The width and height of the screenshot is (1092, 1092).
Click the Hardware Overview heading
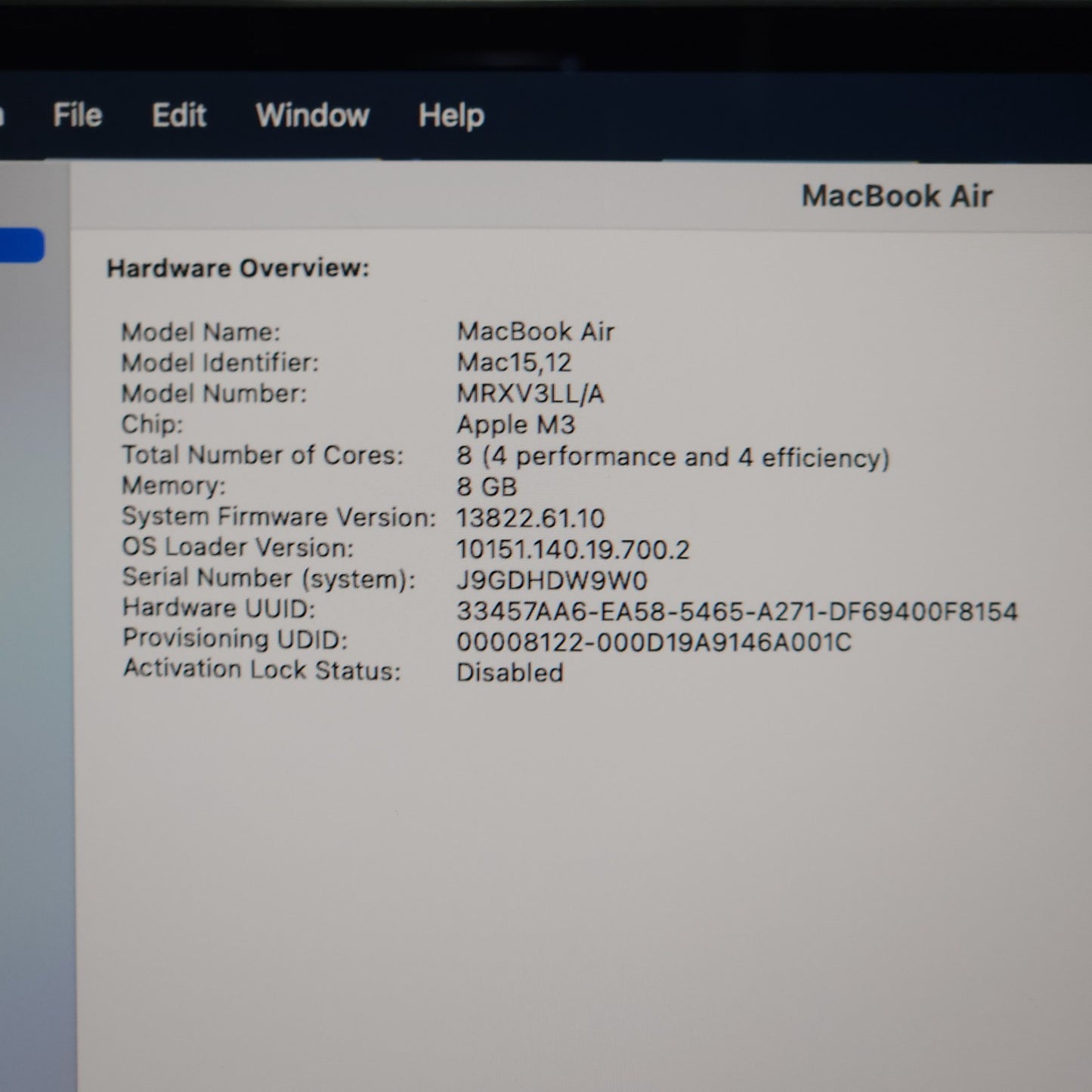[238, 268]
